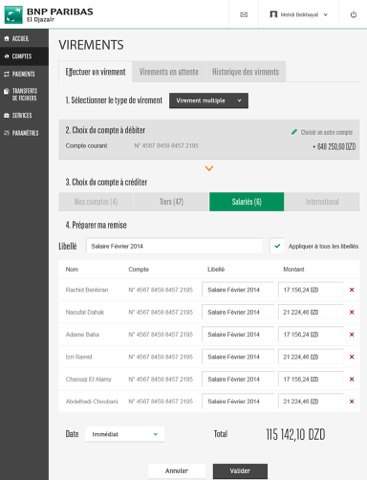Open the Immédiat date dropdown
The height and width of the screenshot is (480, 367).
click(125, 434)
